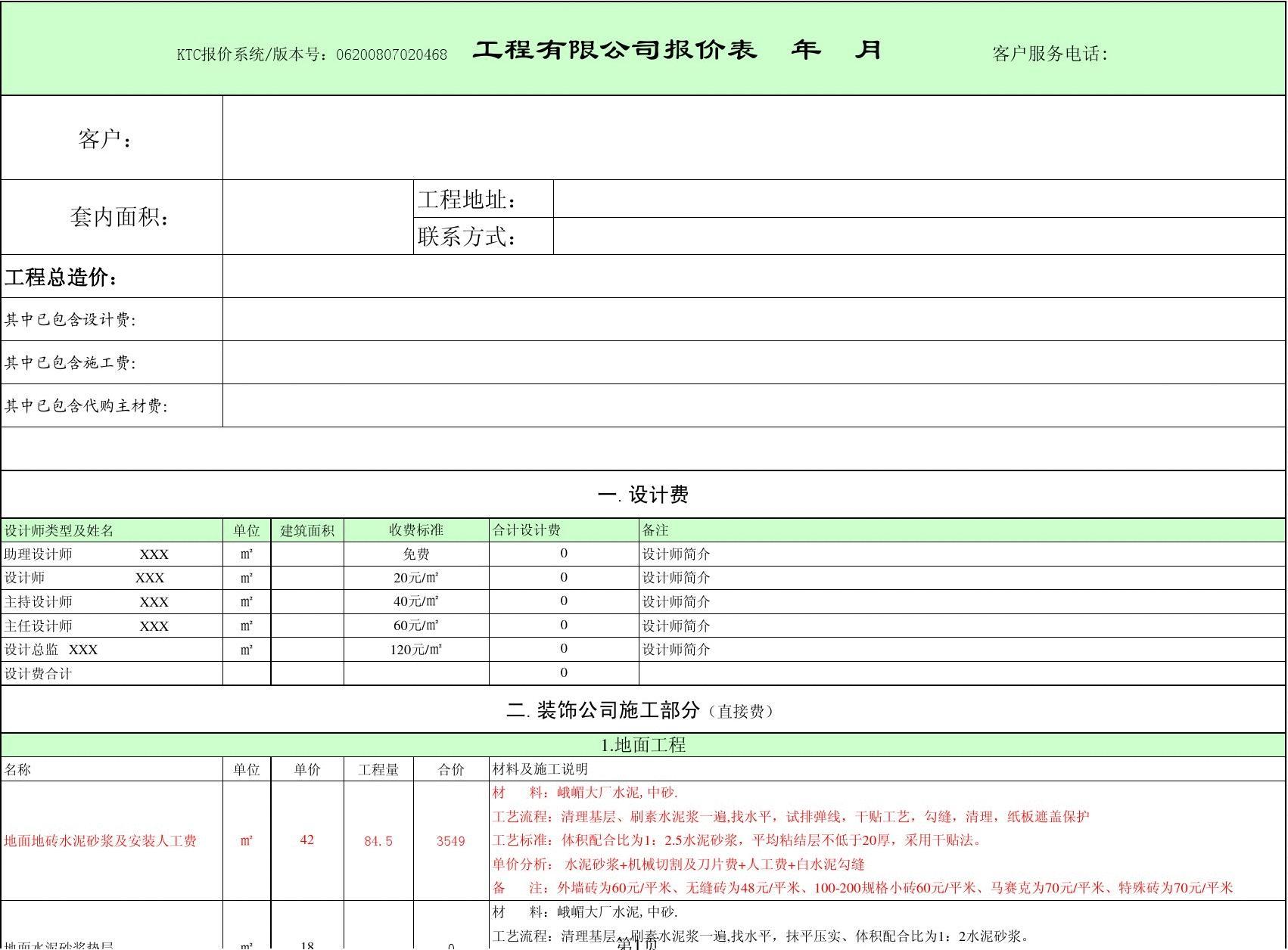This screenshot has height=950, width=1288.
Task: Click the 建筑面积 column header
Action: tap(307, 530)
